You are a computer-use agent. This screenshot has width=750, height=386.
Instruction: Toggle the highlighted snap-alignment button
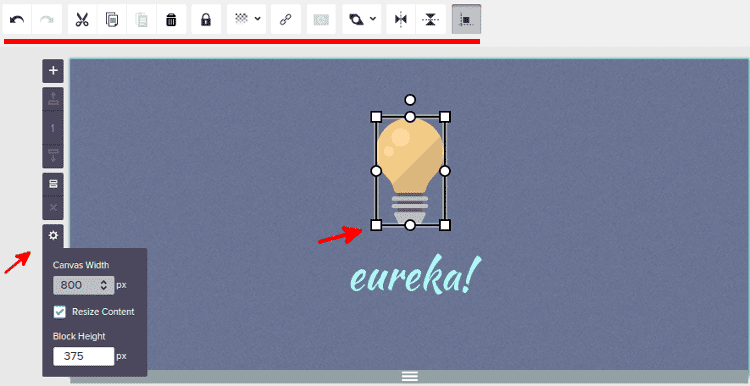(466, 20)
